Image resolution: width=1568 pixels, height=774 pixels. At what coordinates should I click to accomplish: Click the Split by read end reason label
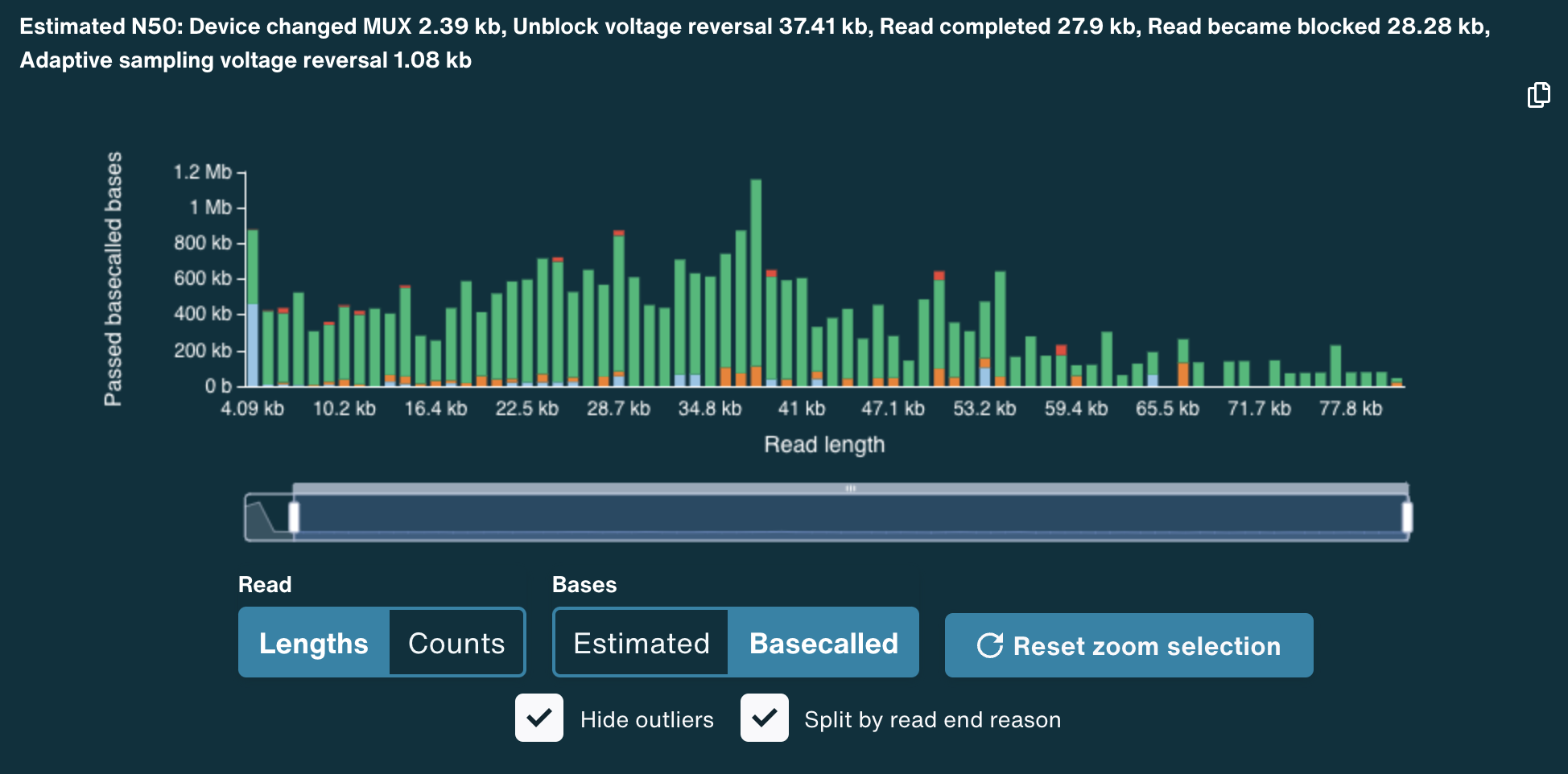click(x=933, y=719)
